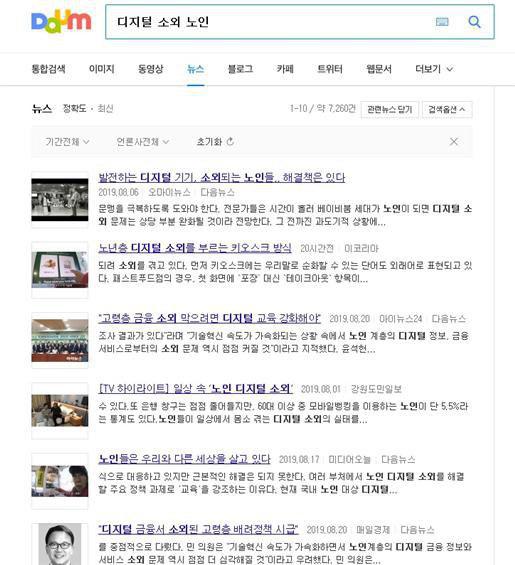This screenshot has height=565, width=515.
Task: Expand the 언론사전체 press dropdown
Action: [142, 142]
